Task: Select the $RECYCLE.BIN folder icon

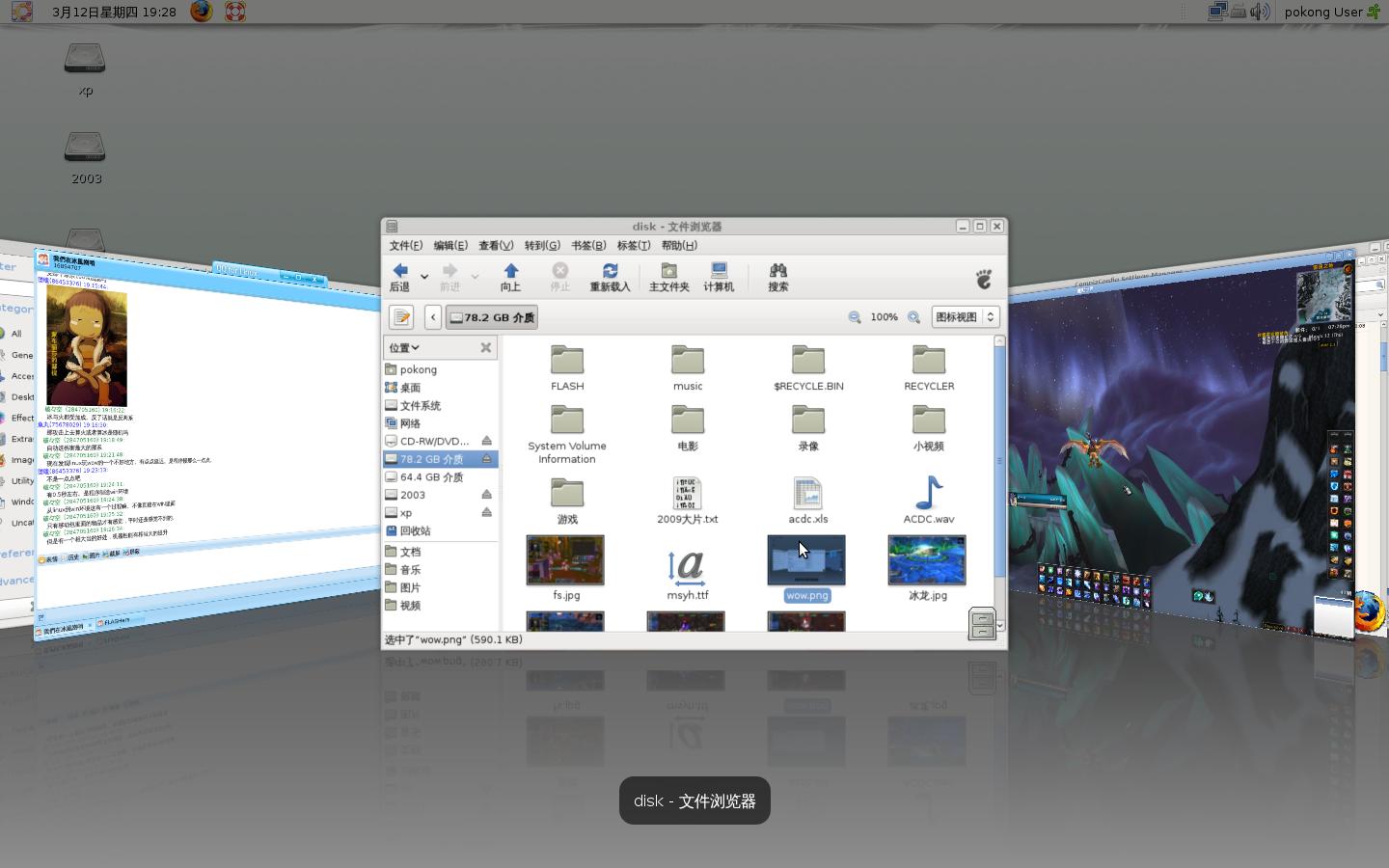Action: tap(808, 360)
